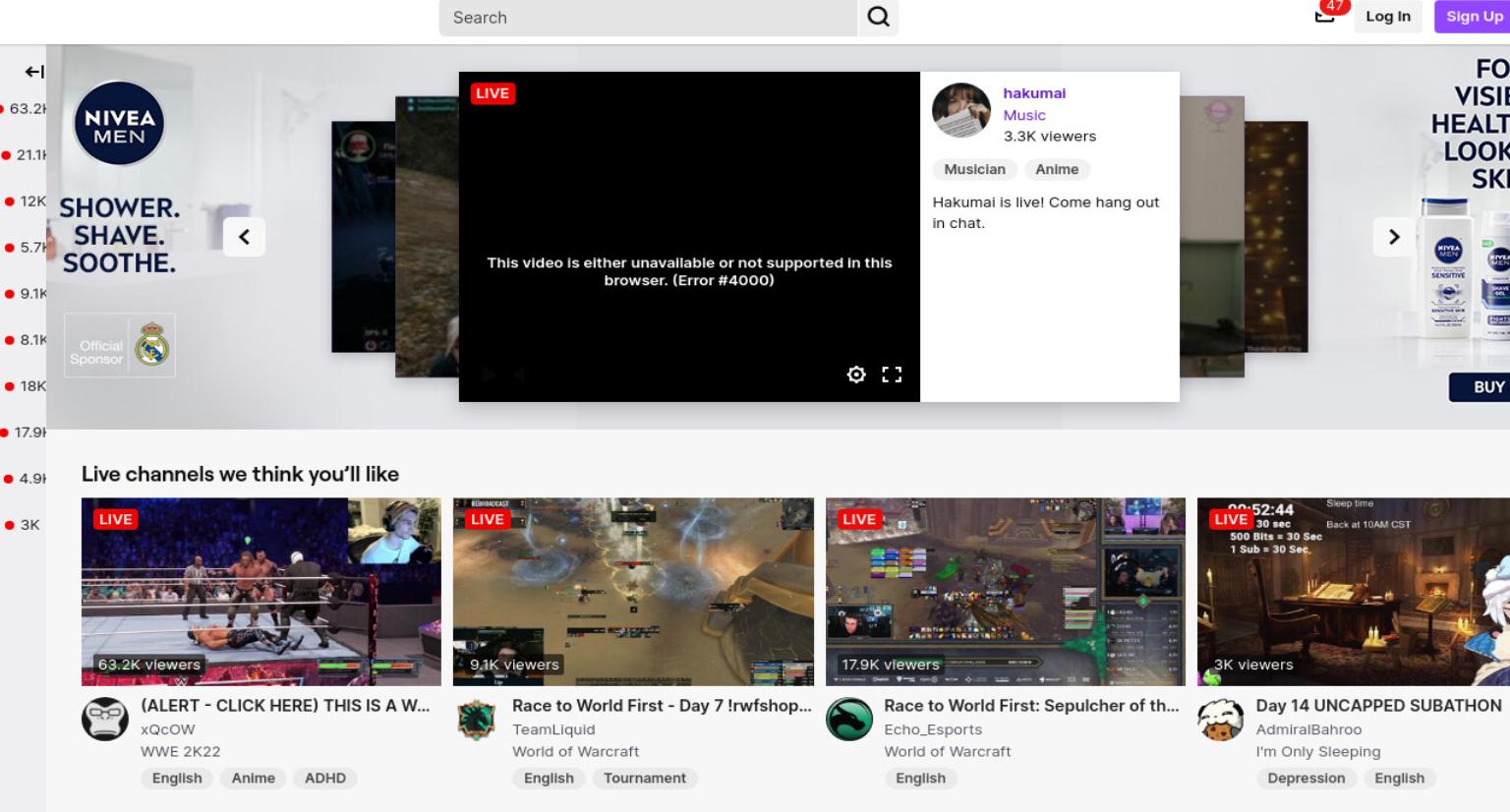Open Echo_Esports stream thumbnail with 17.9K viewers
1510x812 pixels.
(1006, 591)
